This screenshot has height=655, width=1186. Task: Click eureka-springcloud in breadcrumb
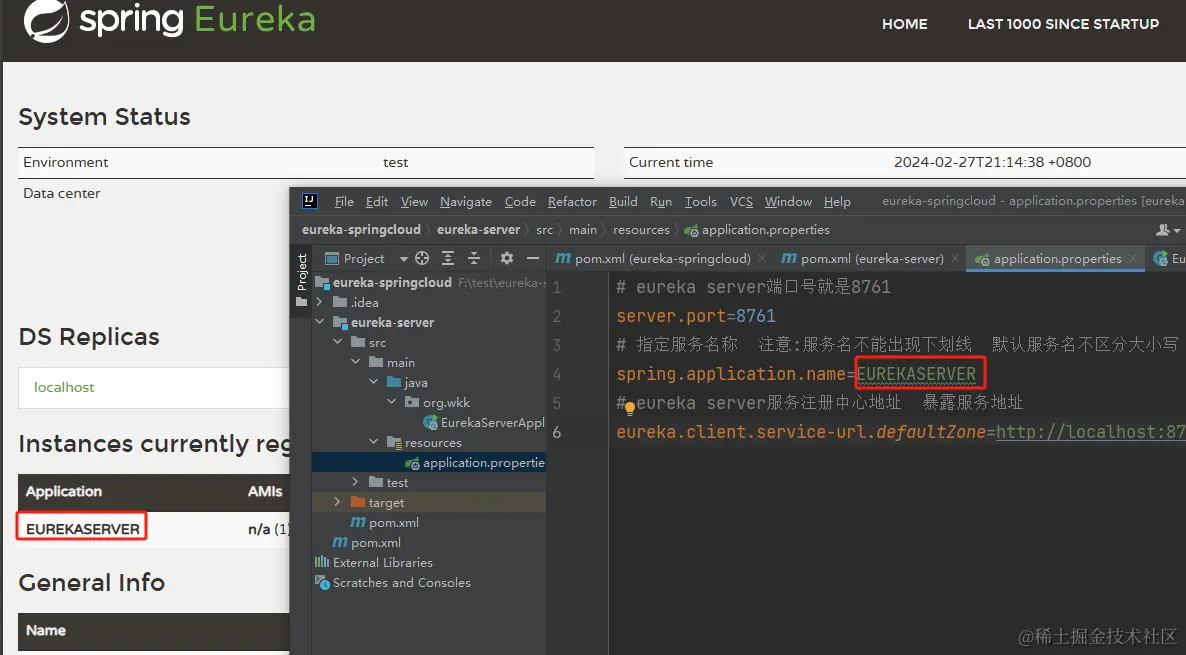[x=361, y=230]
